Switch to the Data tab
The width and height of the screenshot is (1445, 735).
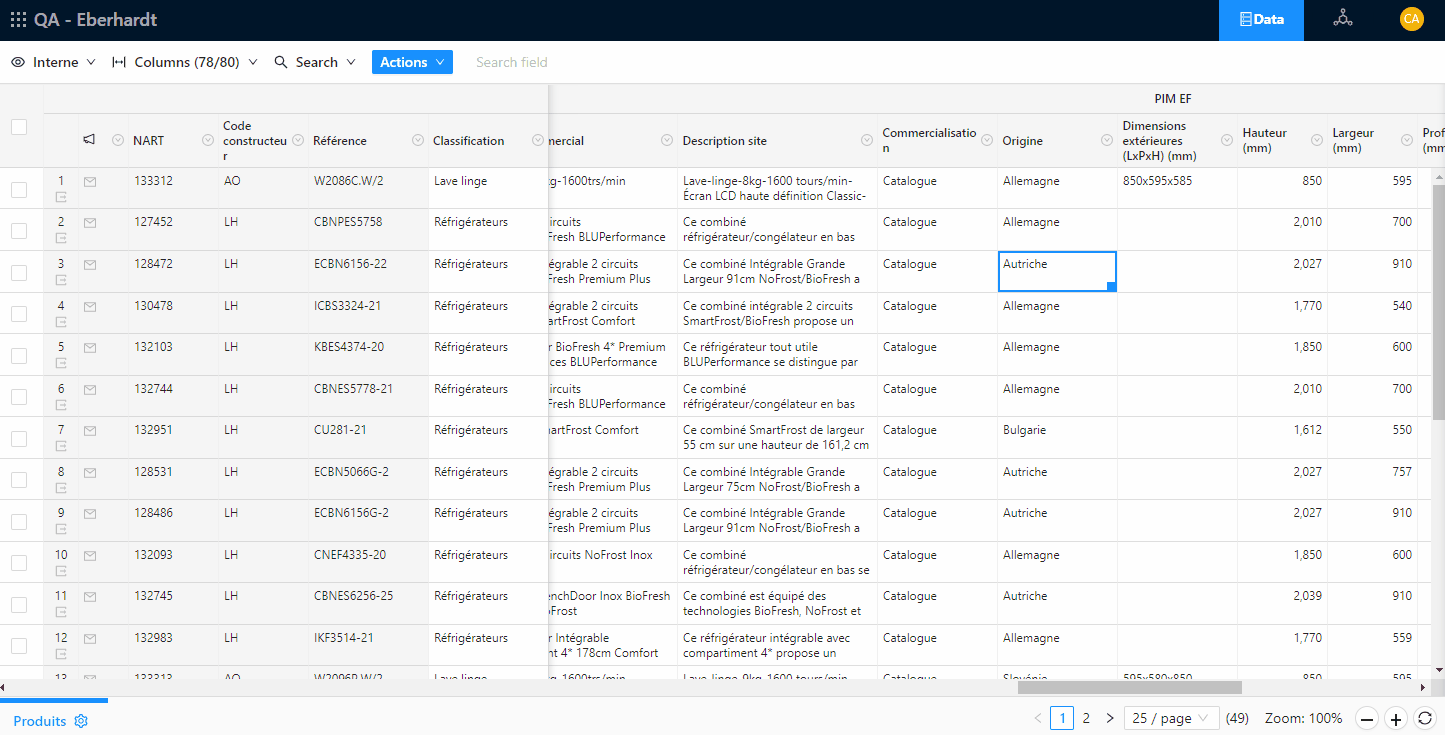pyautogui.click(x=1260, y=20)
